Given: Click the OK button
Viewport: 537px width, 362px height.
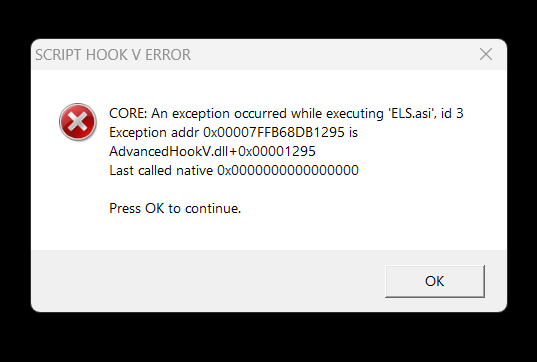Looking at the screenshot, I should tap(435, 281).
